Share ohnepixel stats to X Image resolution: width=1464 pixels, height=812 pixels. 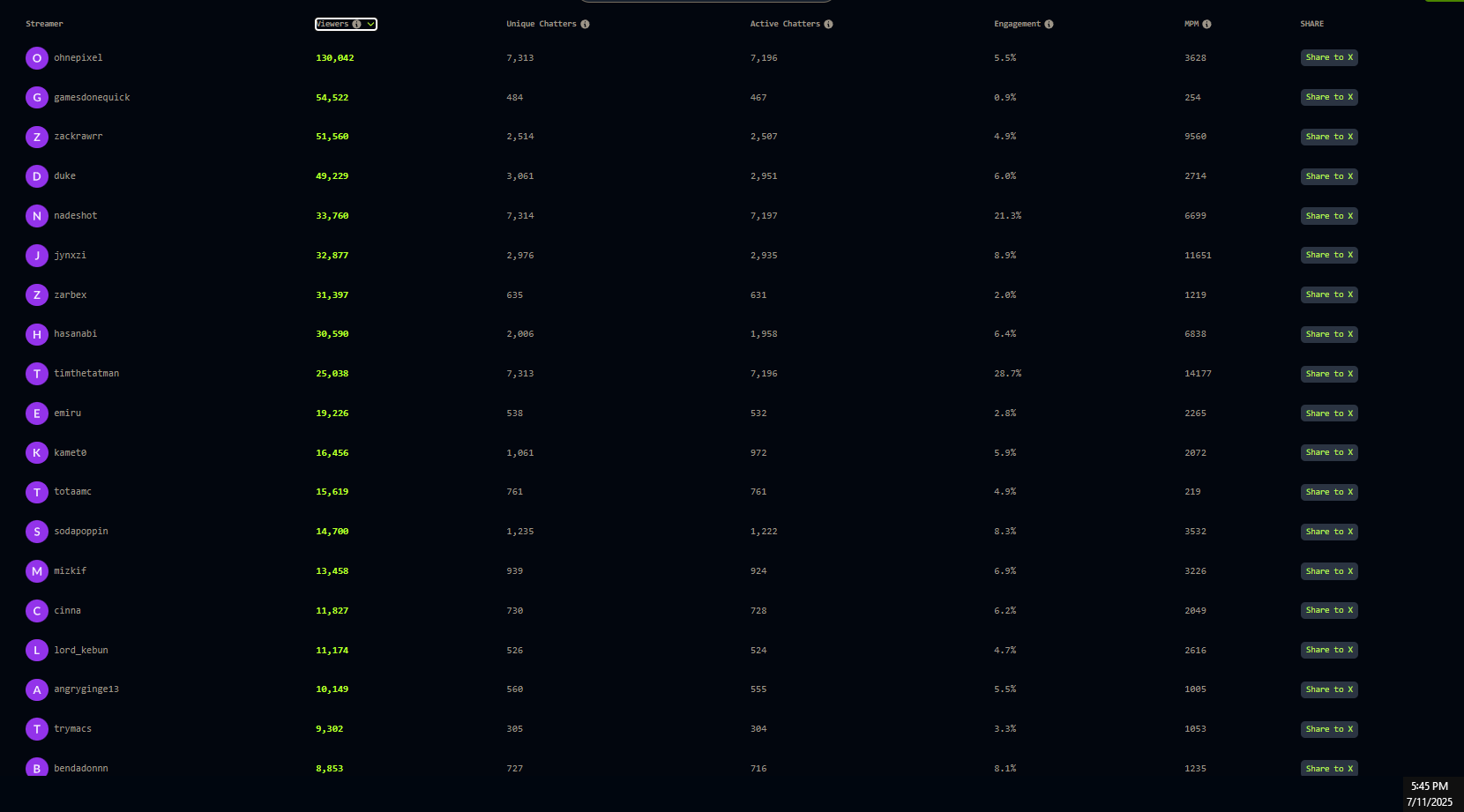click(1329, 57)
